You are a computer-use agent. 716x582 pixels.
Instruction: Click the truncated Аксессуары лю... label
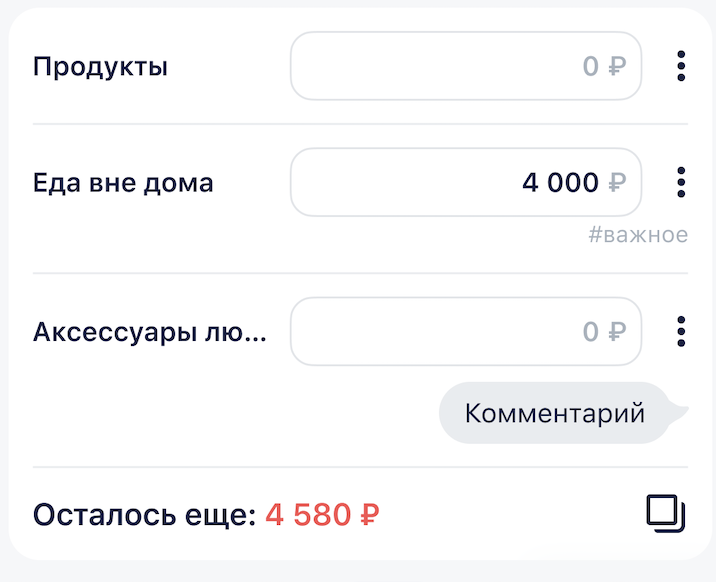[x=150, y=332]
